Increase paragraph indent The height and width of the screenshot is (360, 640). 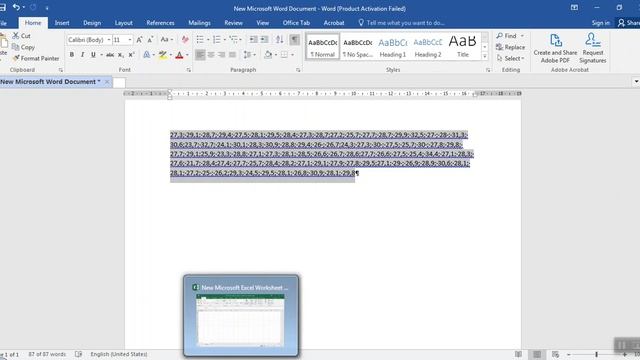coord(264,40)
